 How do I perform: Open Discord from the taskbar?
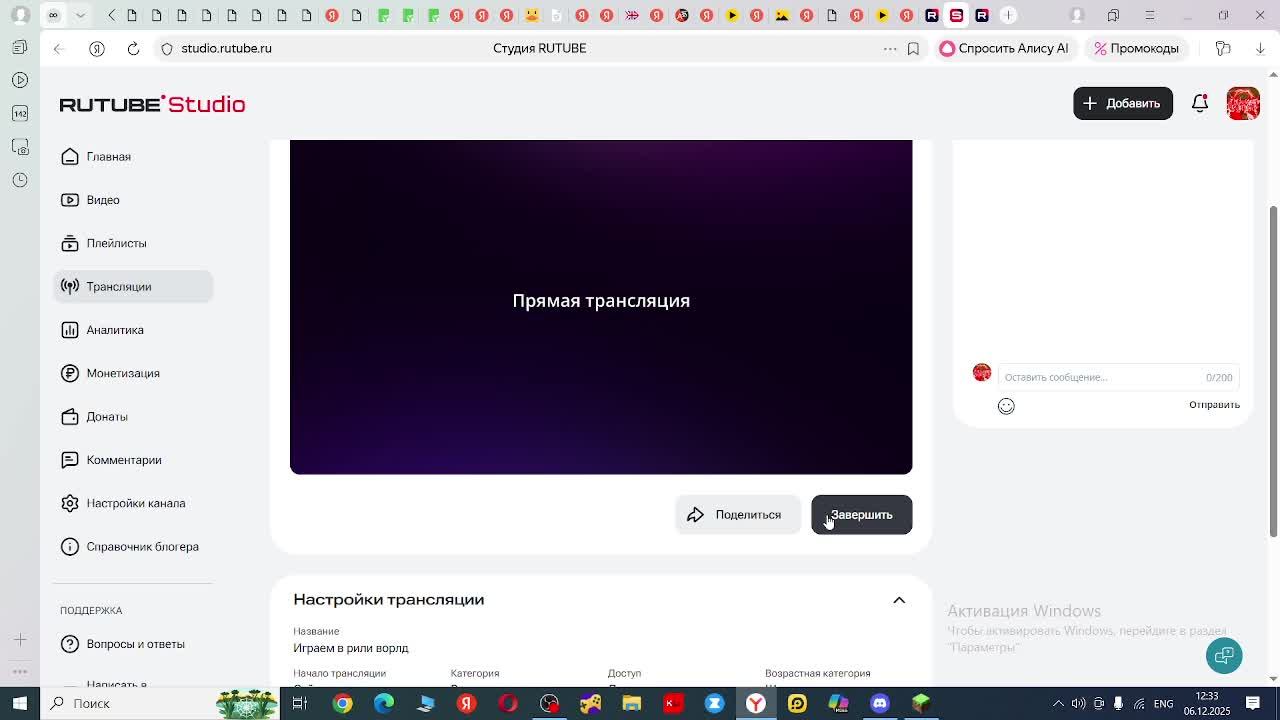pos(880,703)
